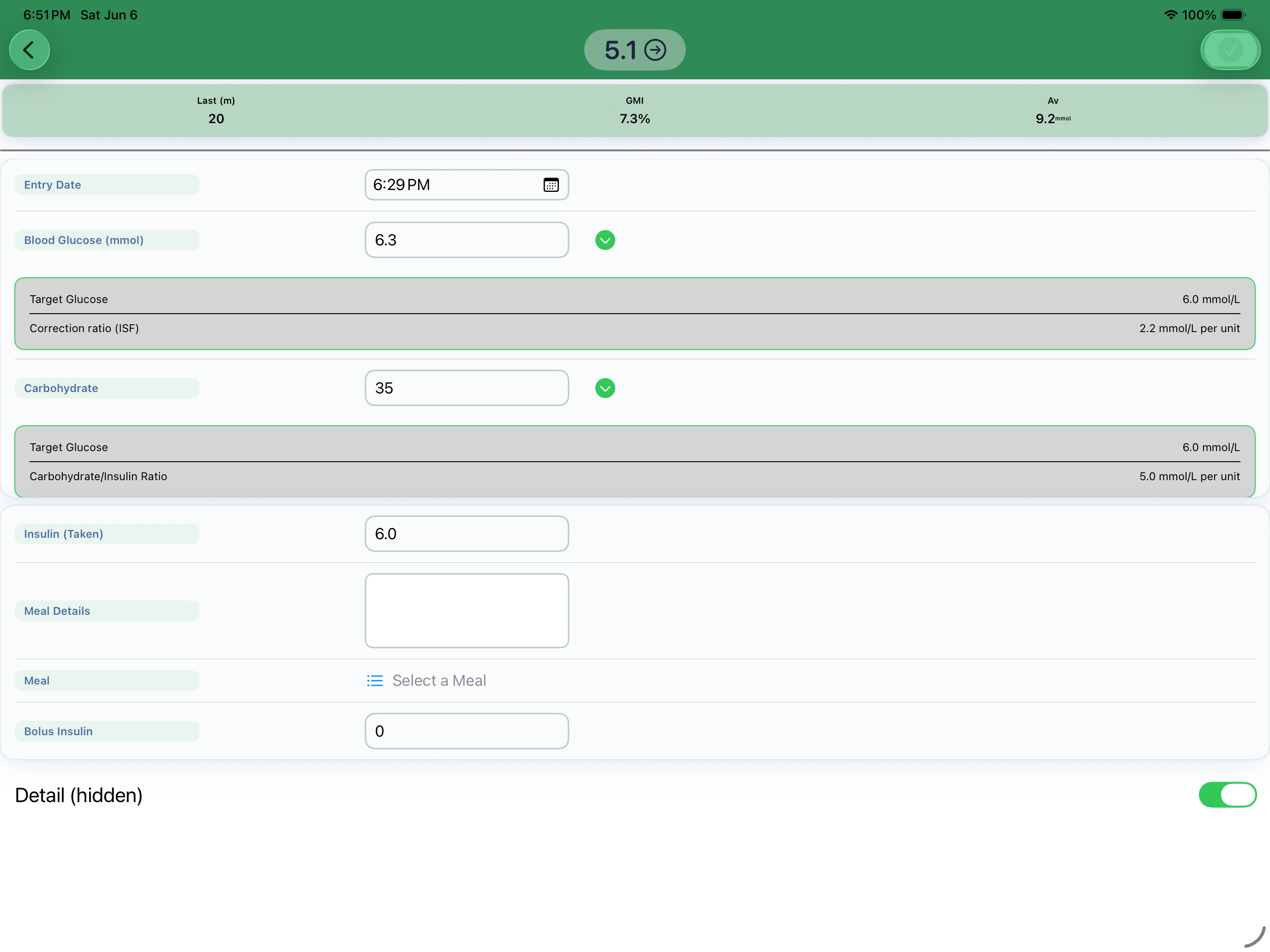Open the Select a Meal list

click(x=439, y=681)
